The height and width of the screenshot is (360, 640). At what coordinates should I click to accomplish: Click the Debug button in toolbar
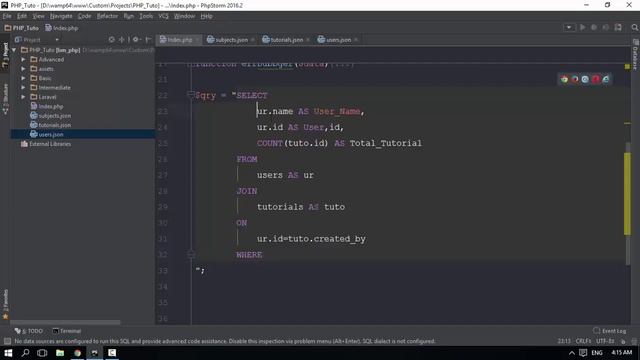point(594,27)
